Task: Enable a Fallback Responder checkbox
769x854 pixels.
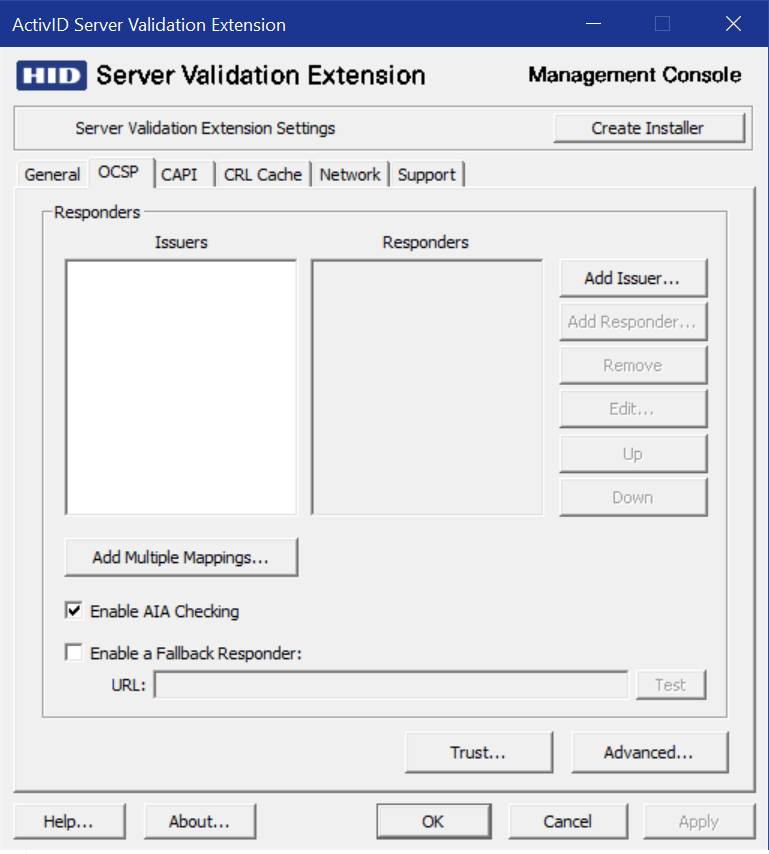Action: click(74, 652)
